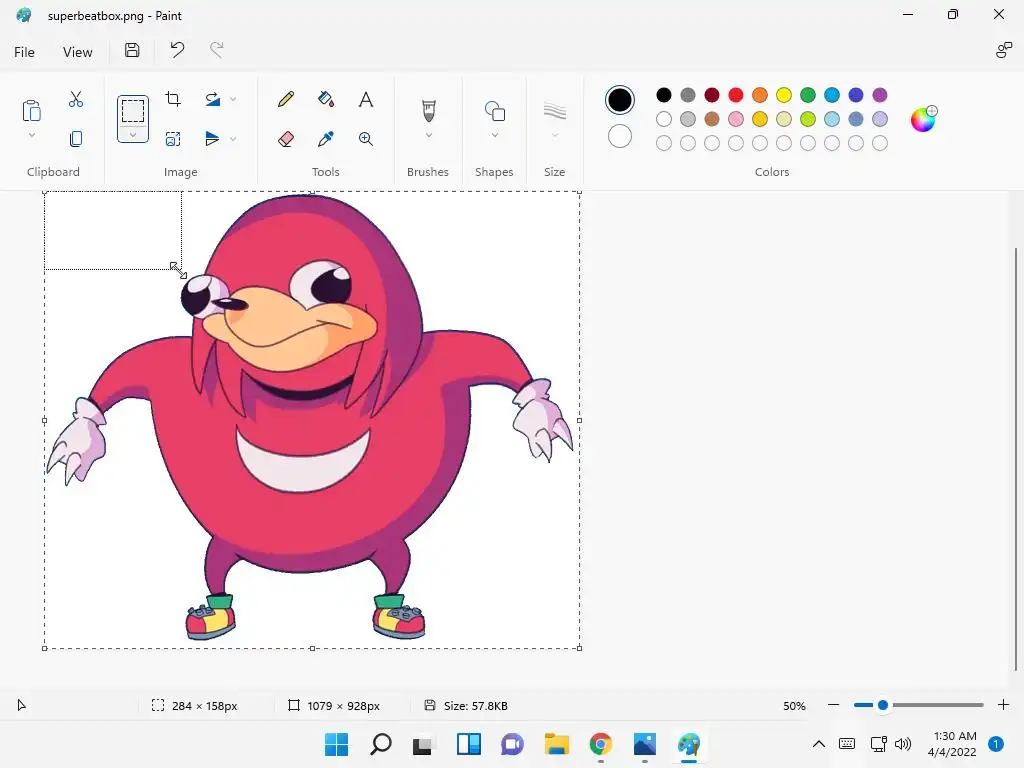The image size is (1024, 768).
Task: Click the Flip icon
Action: click(212, 138)
